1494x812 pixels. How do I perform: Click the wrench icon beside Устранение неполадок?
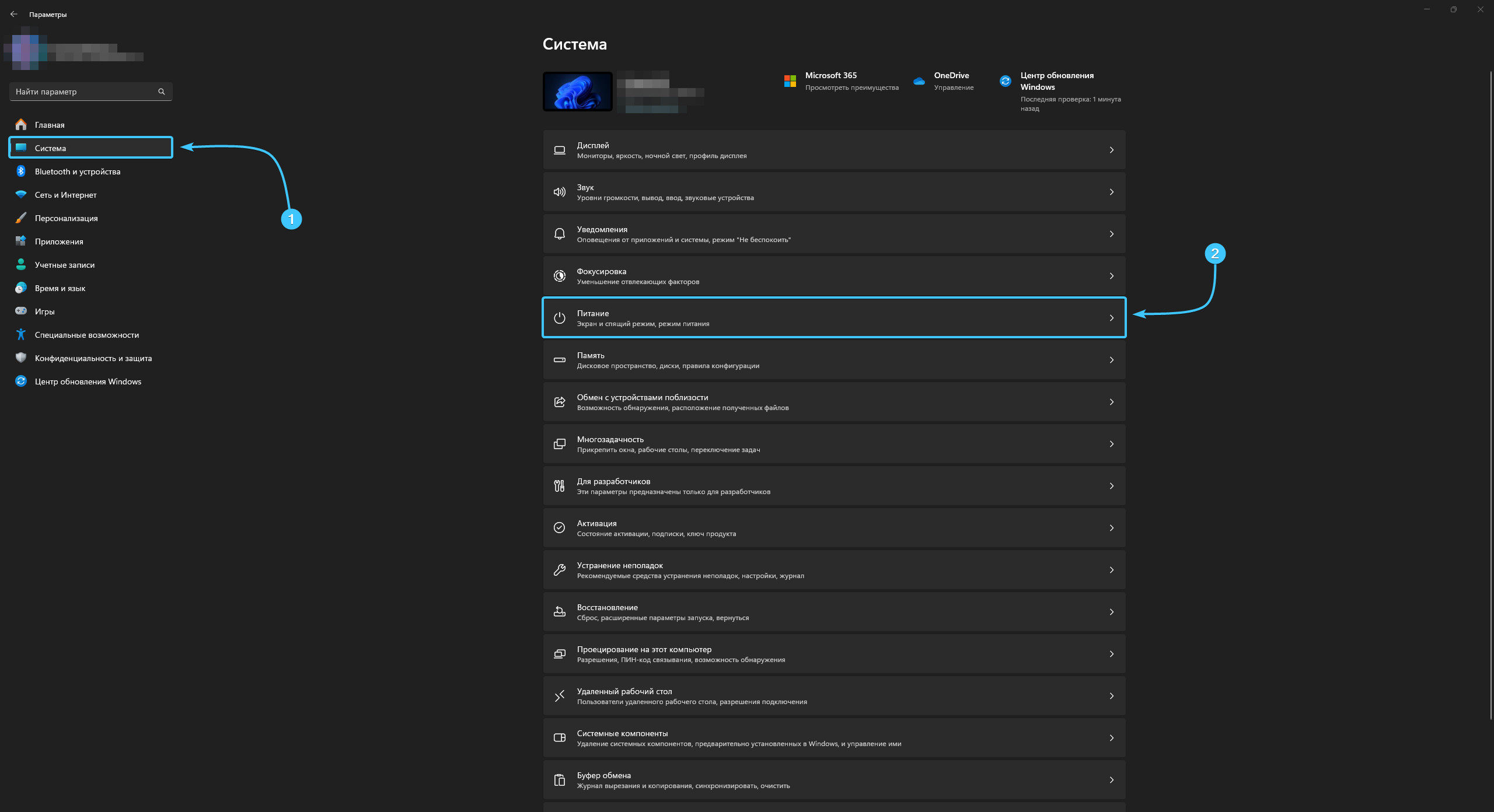pos(560,570)
